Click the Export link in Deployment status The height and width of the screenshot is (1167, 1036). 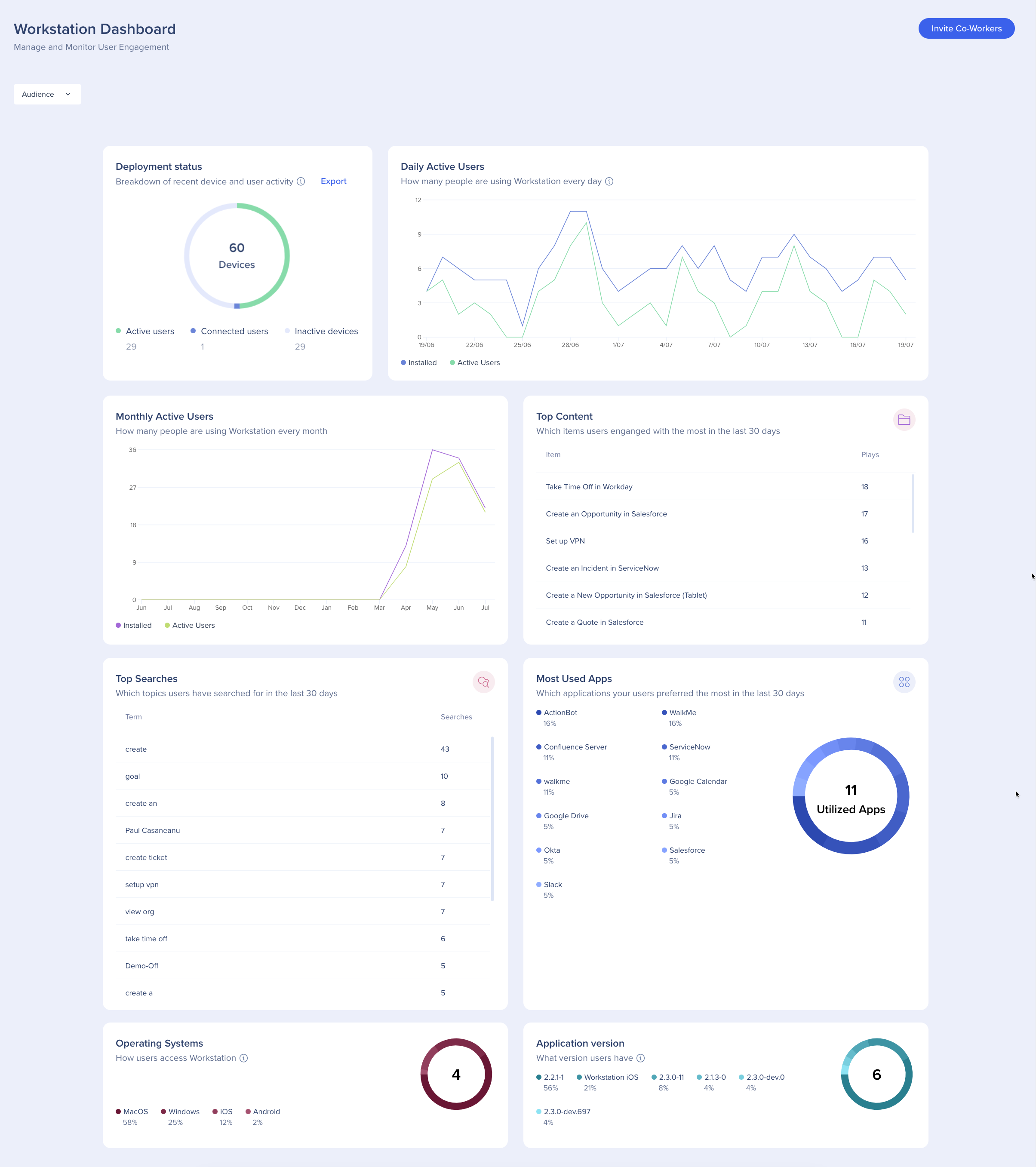[x=334, y=181]
